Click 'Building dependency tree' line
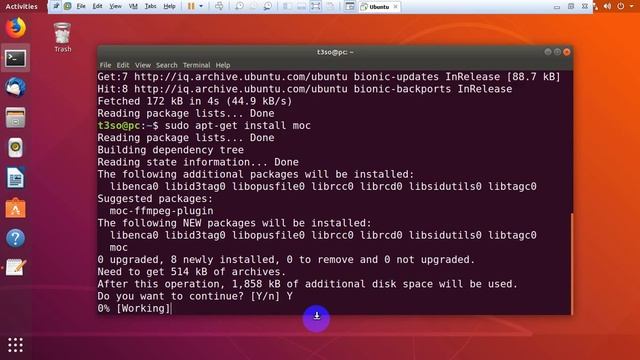 (170, 150)
